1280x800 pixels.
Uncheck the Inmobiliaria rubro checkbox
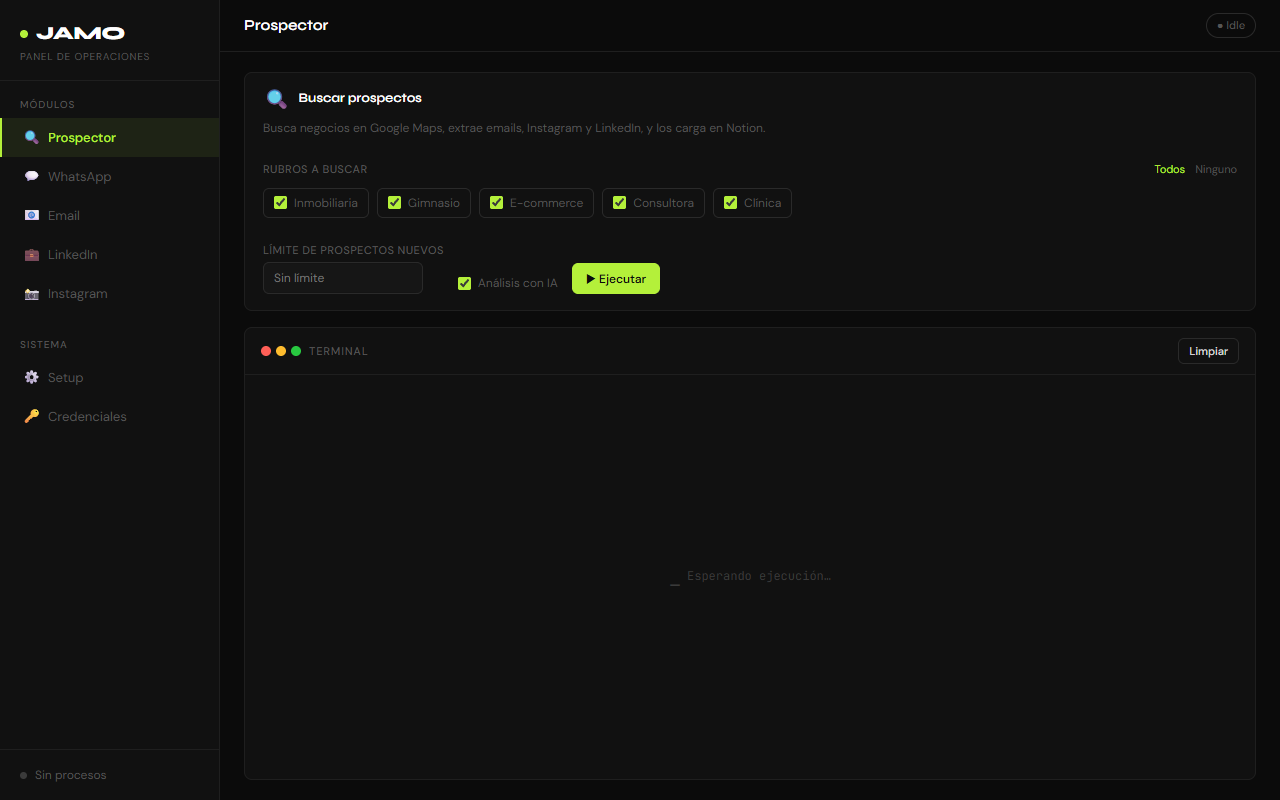click(279, 202)
